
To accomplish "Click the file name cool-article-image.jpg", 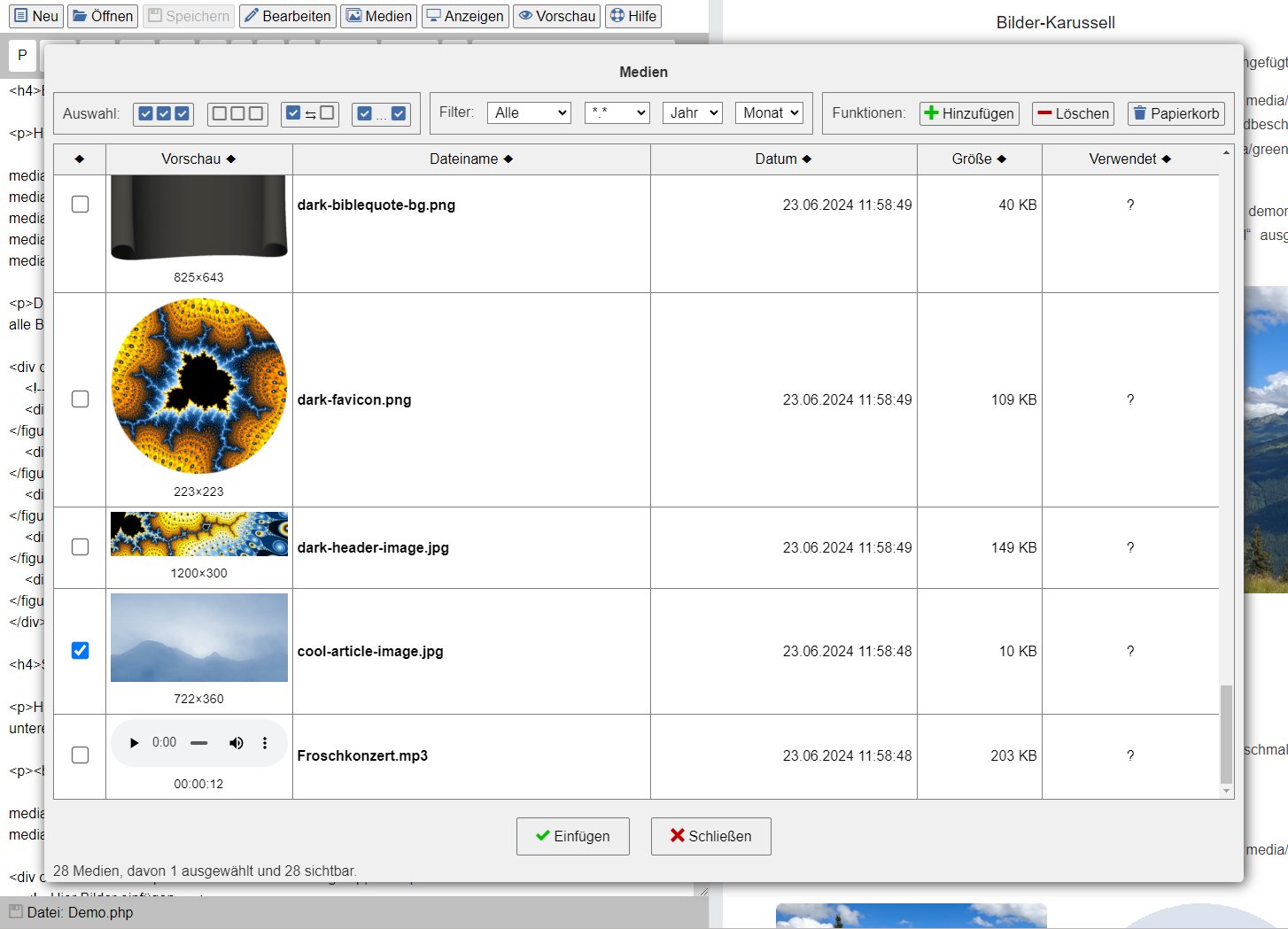I will 370,651.
